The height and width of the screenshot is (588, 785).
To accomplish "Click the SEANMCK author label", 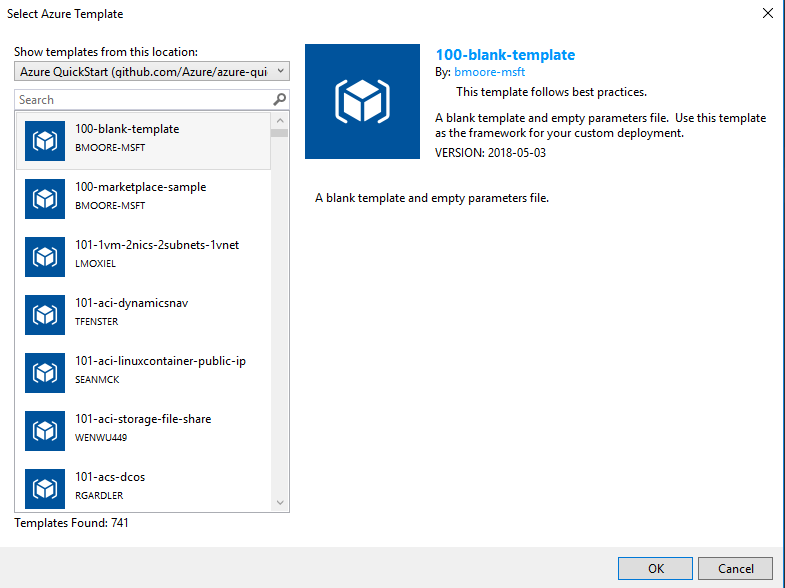I will click(97, 380).
